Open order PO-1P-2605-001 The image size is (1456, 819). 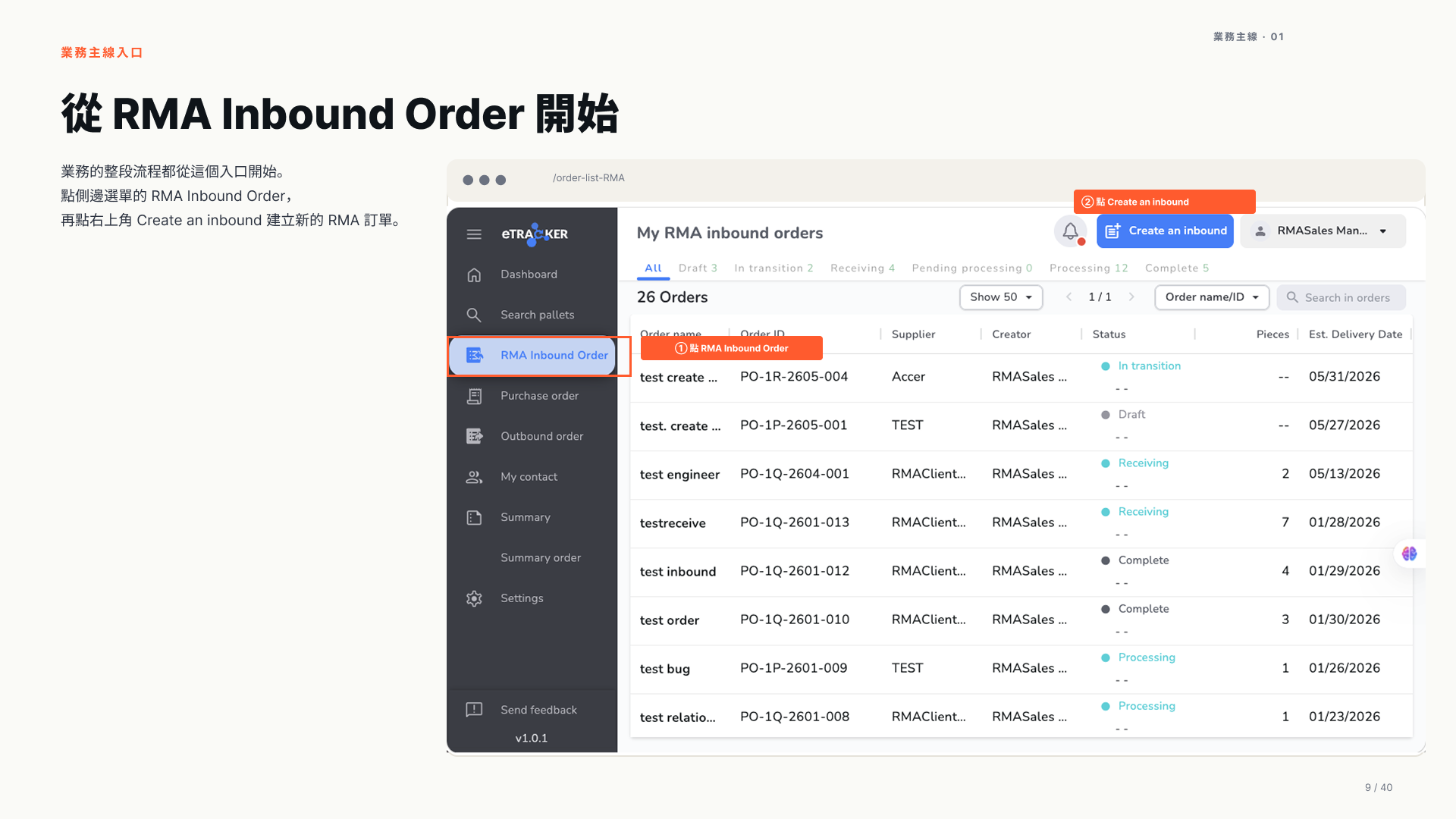point(793,425)
